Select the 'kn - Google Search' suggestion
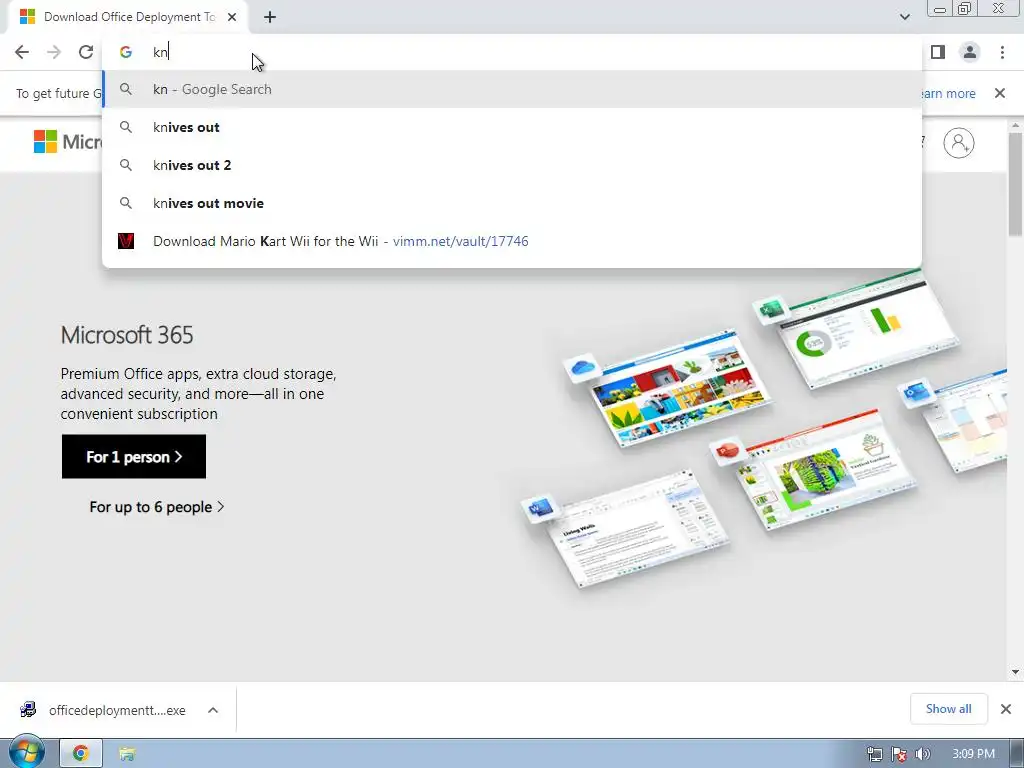This screenshot has width=1024, height=768. (x=512, y=89)
